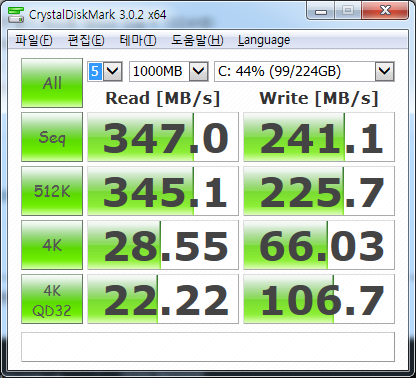
Task: Start the Seq benchmark test
Action: point(52,137)
